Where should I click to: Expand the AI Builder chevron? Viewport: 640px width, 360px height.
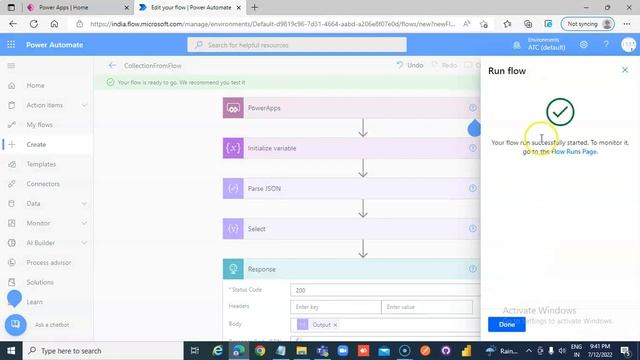coord(84,243)
